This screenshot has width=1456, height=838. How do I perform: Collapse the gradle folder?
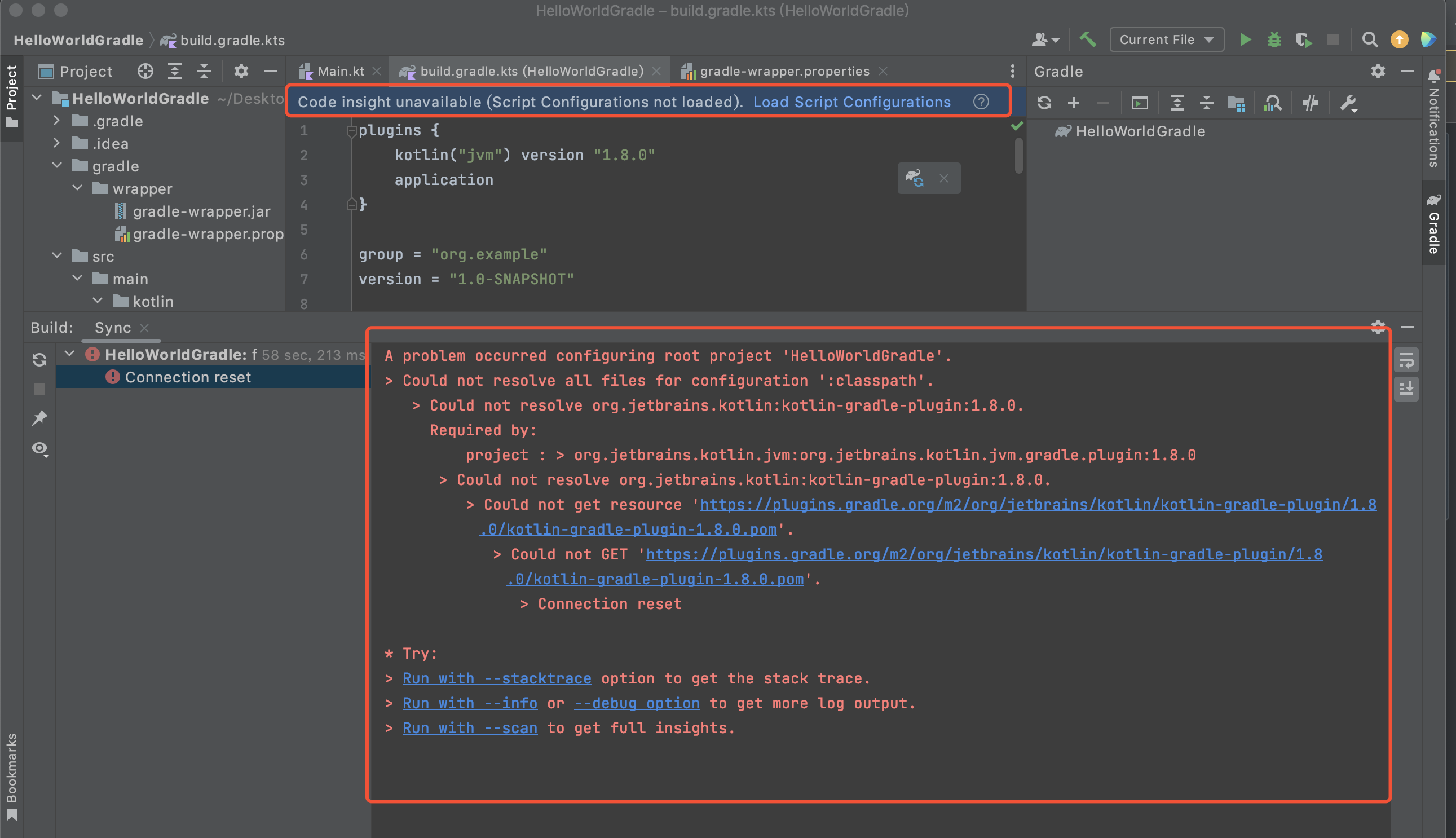pos(57,165)
